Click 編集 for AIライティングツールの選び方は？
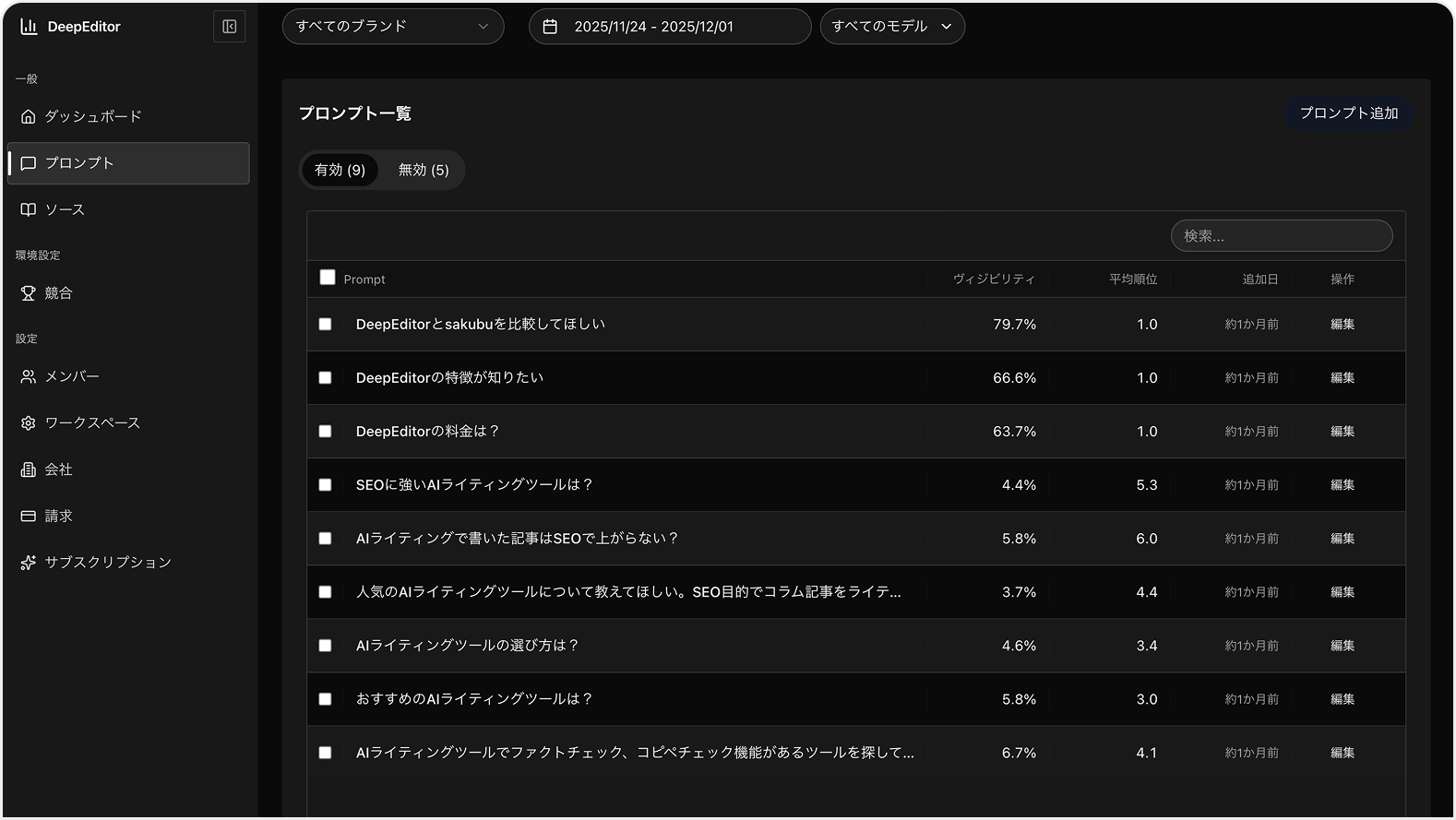This screenshot has height=820, width=1456. (x=1343, y=646)
